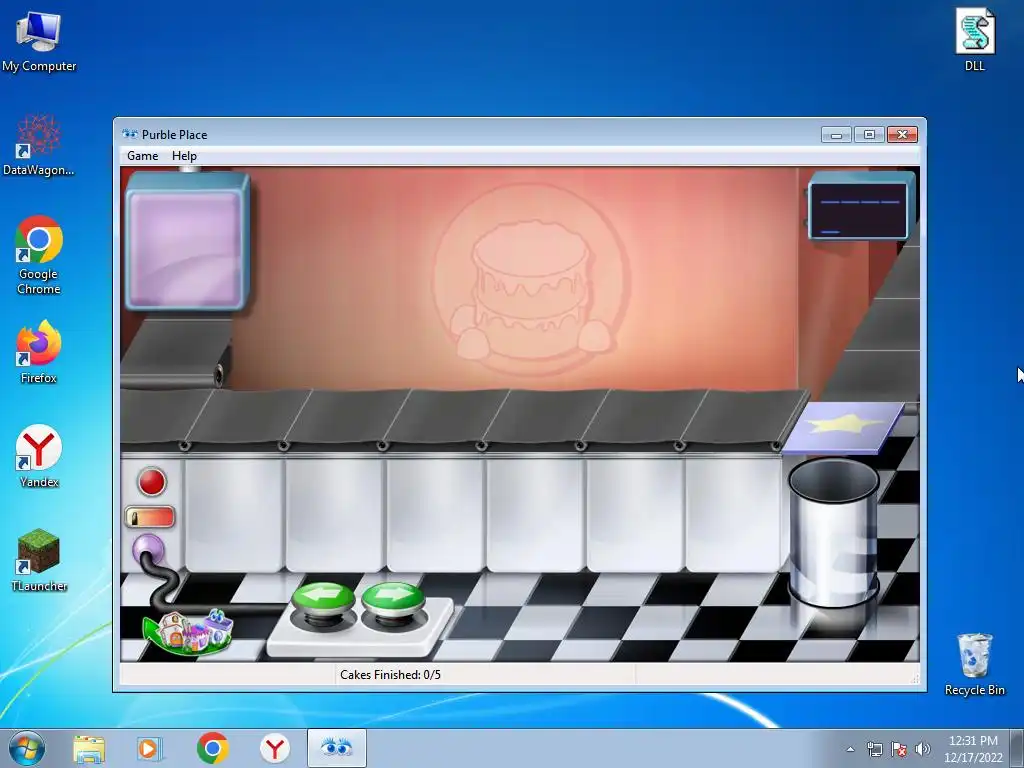Click the volume speaker tray icon
The image size is (1024, 768).
coord(922,749)
